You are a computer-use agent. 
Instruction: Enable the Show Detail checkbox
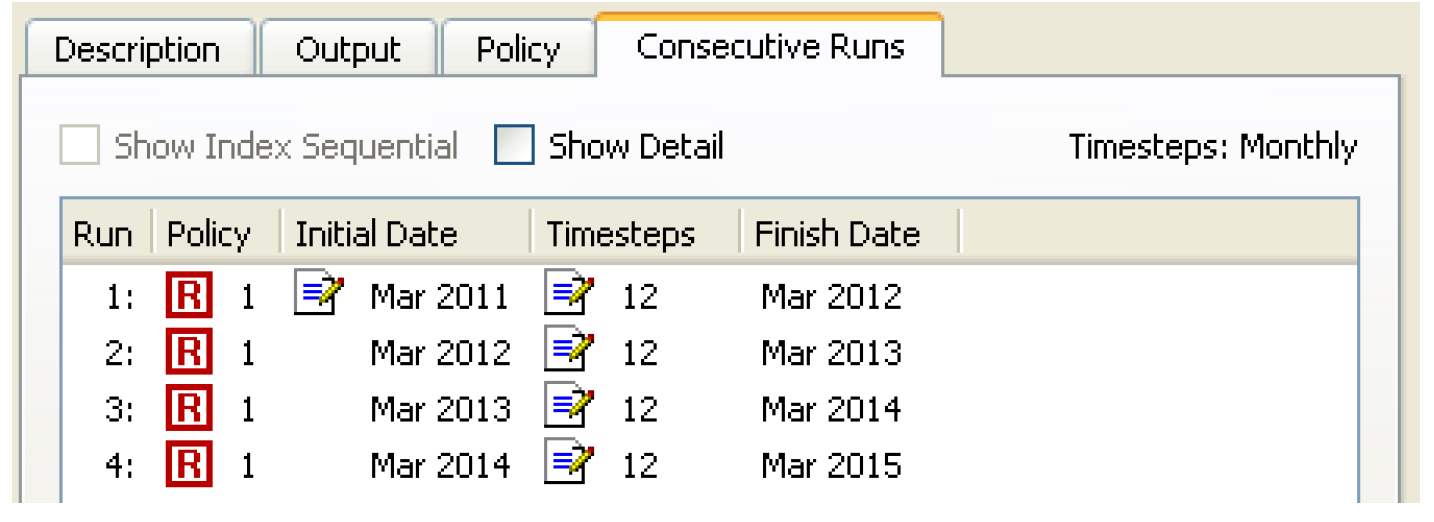(515, 146)
